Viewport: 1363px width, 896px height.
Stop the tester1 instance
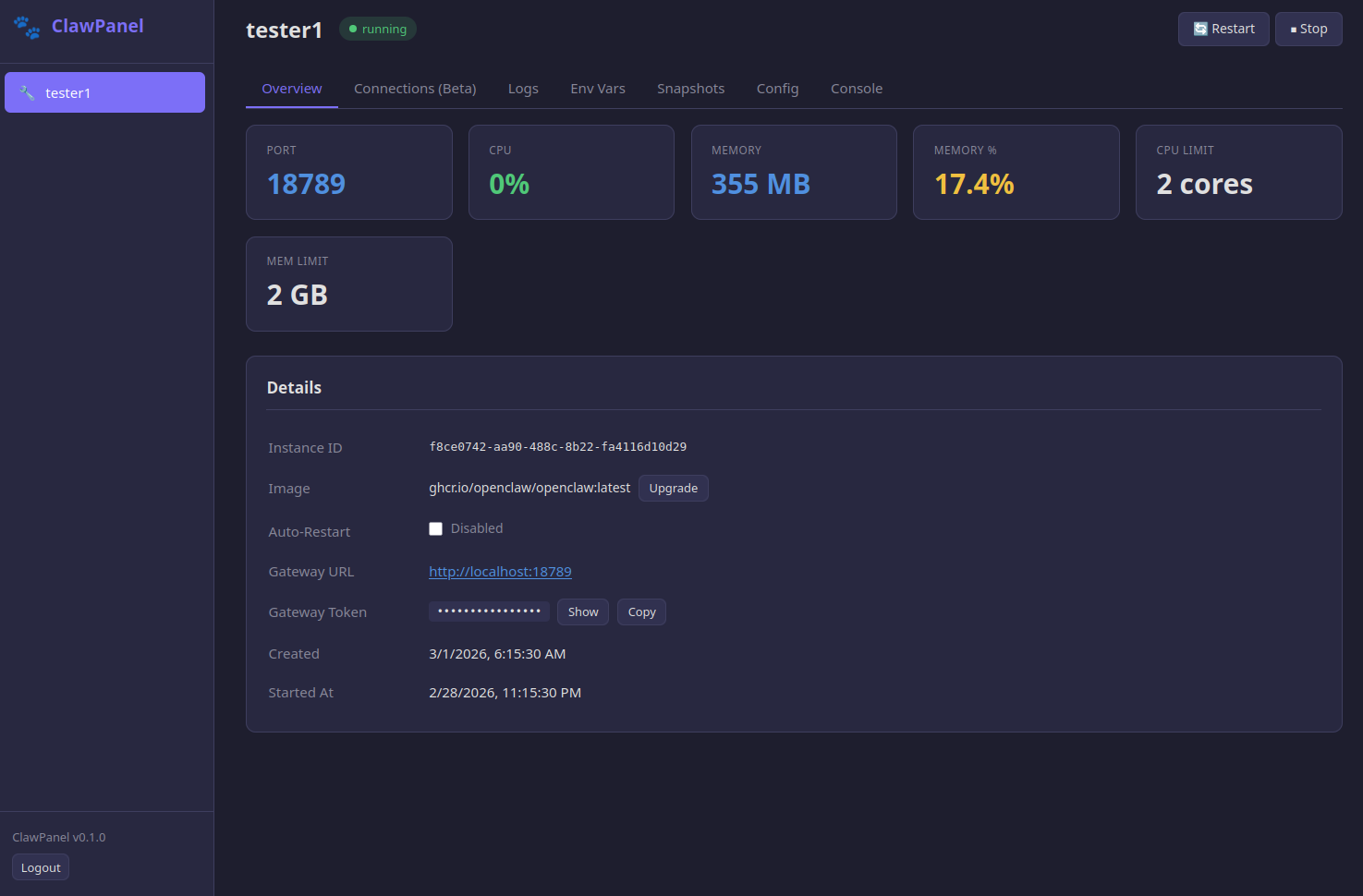click(x=1308, y=29)
